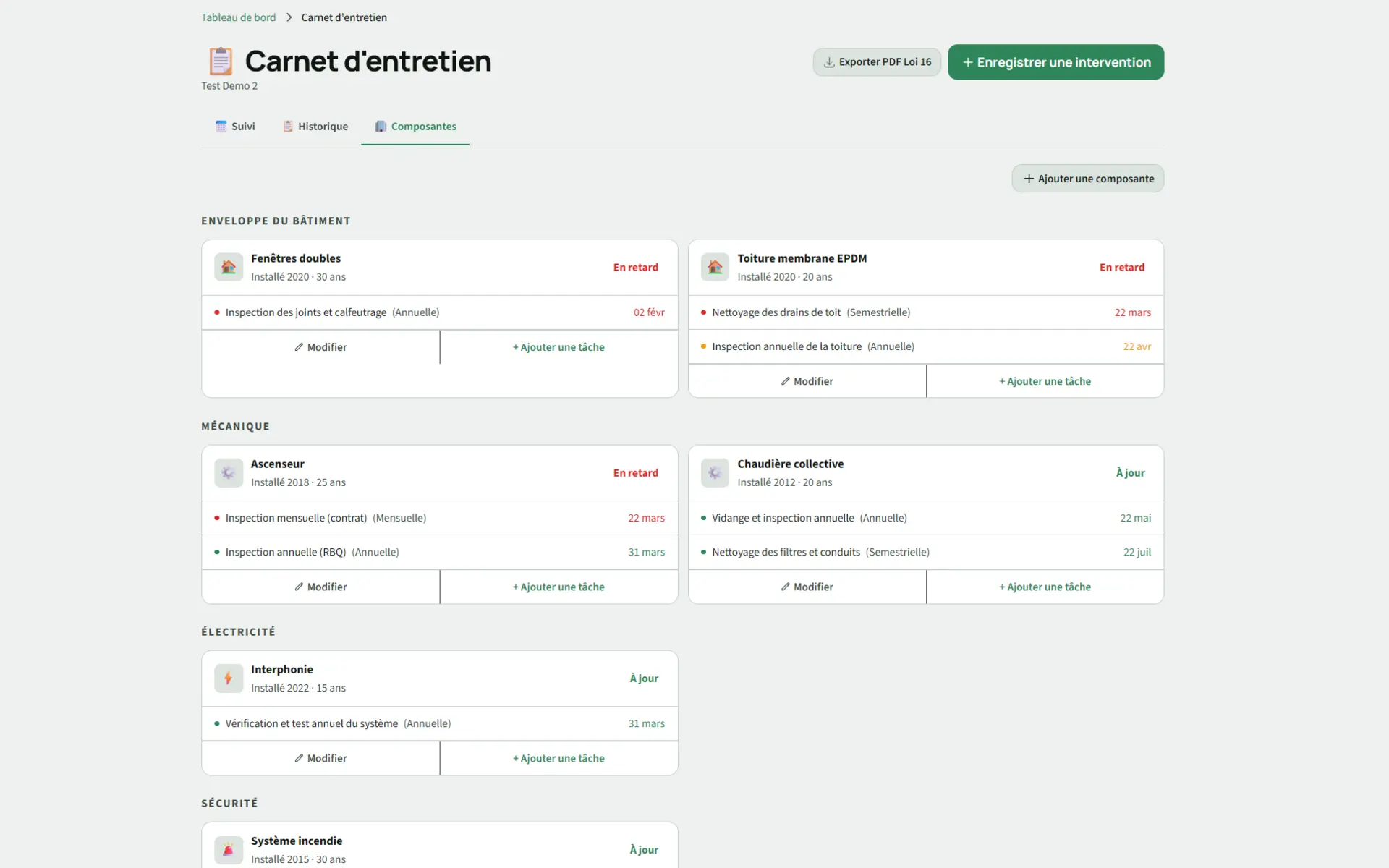Screen dimensions: 1389x868
Task: Click the download icon in Exporter PDF Loi 16
Action: tap(828, 62)
